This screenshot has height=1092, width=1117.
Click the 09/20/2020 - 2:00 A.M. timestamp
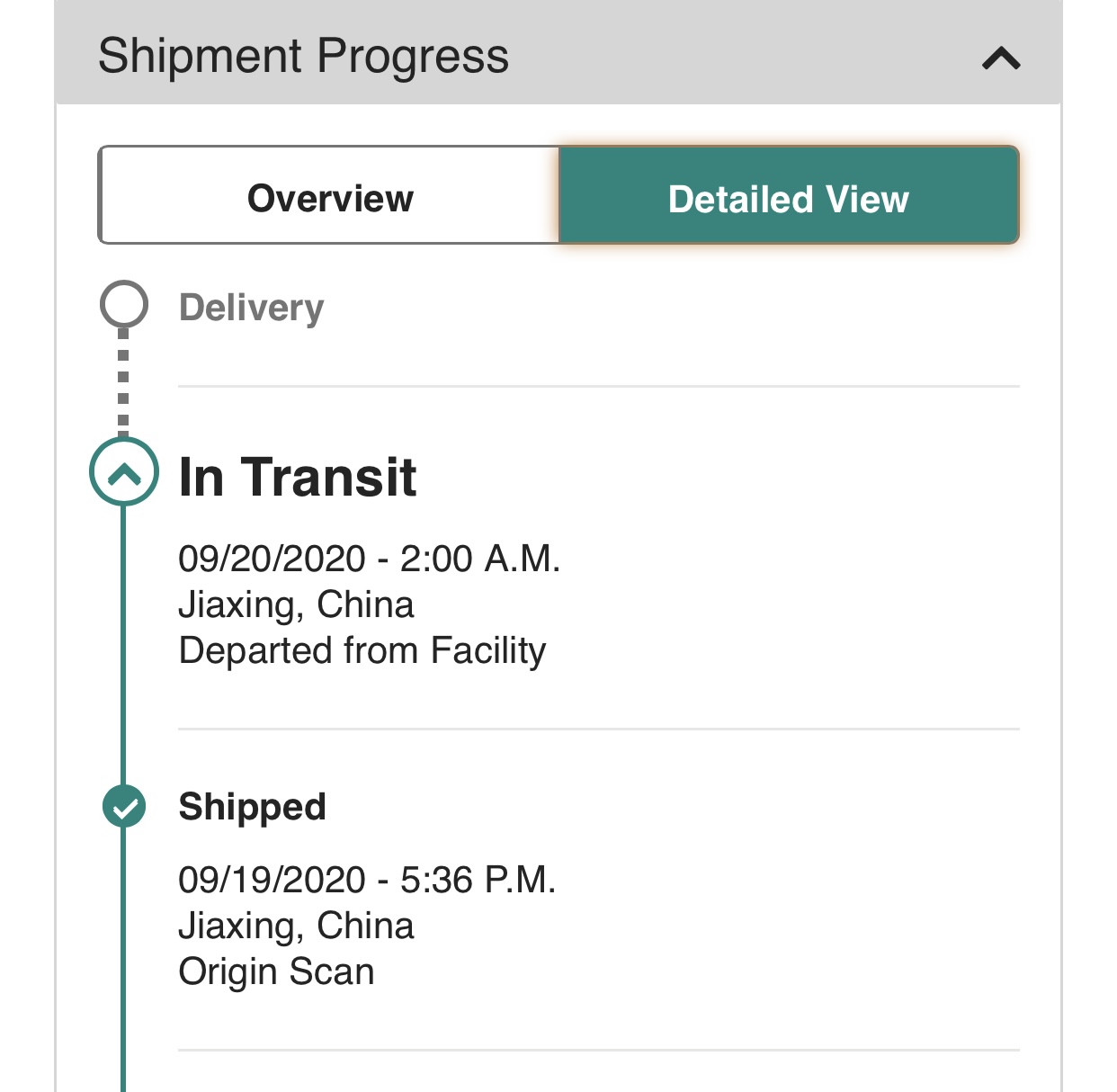point(369,559)
